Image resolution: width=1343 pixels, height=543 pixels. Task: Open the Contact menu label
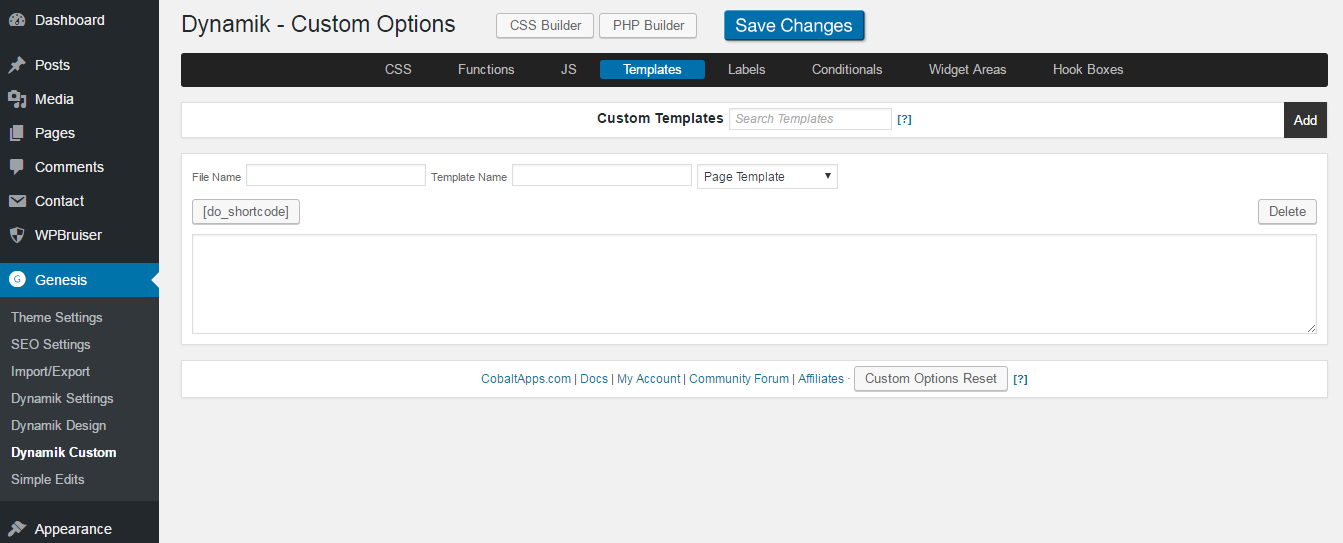59,201
